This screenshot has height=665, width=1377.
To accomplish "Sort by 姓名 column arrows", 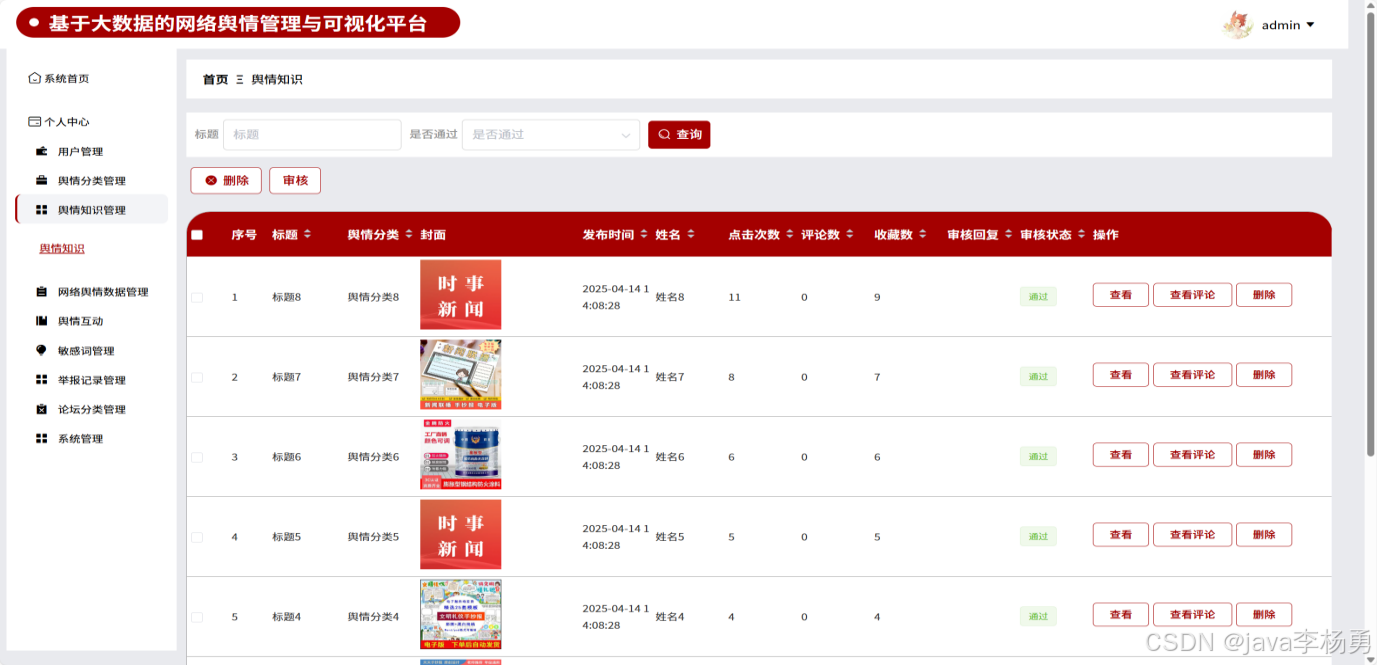I will (x=691, y=234).
